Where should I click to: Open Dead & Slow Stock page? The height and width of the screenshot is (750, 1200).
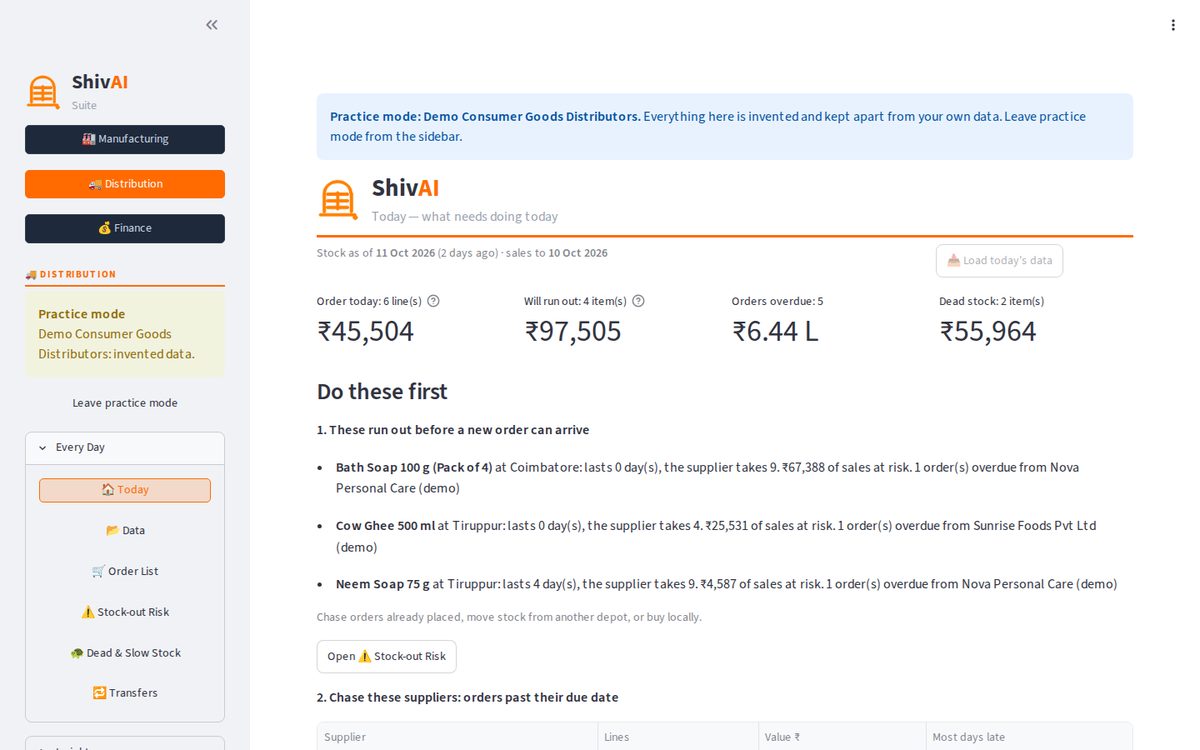[x=125, y=653]
